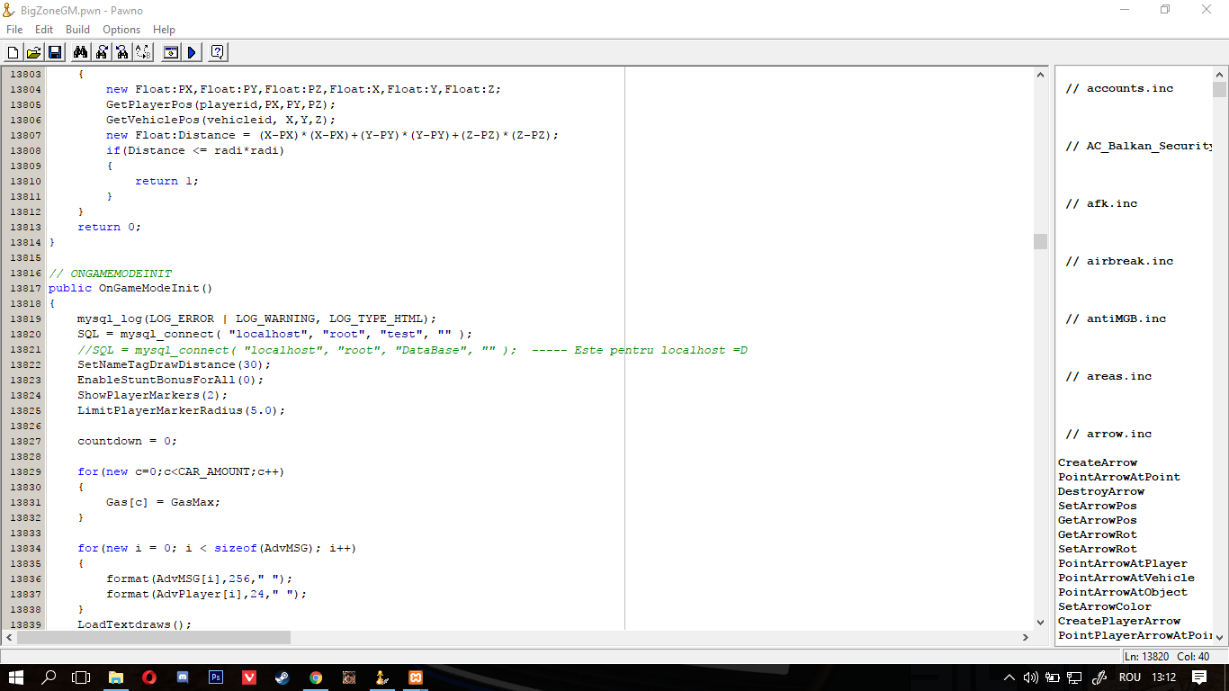Open Find with the binoculars icon
Viewport: 1229px width, 691px height.
[x=80, y=52]
